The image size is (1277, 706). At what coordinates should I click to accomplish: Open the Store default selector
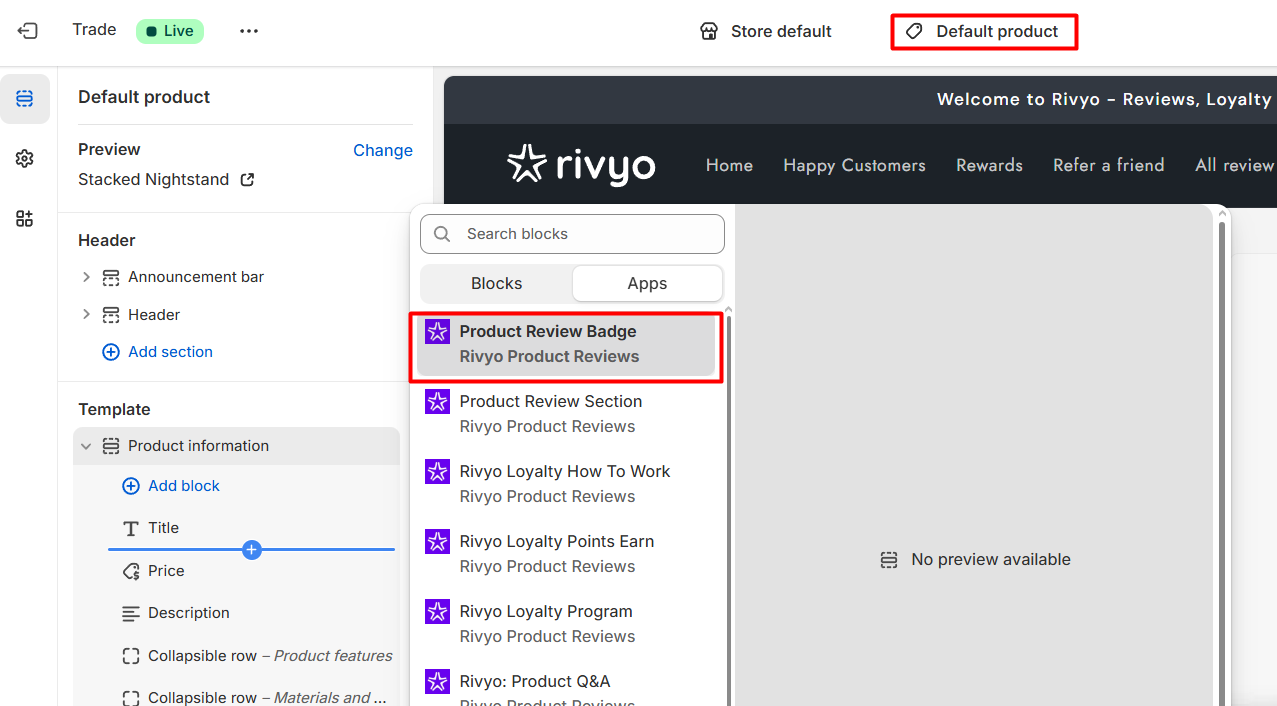(766, 31)
